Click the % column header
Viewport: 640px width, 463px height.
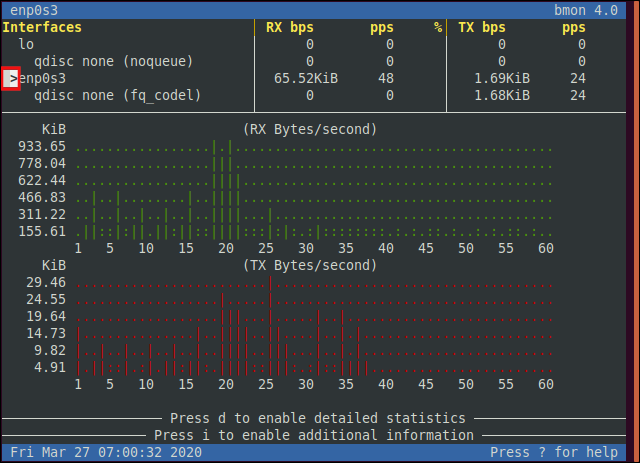point(438,27)
